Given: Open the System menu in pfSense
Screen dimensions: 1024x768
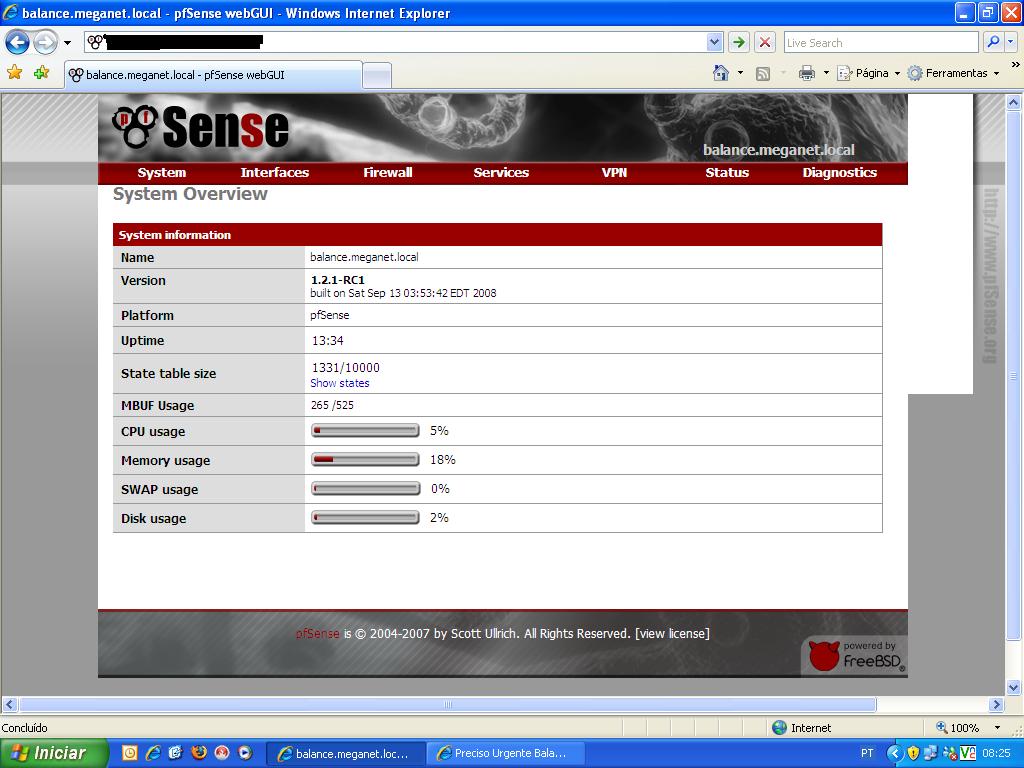Looking at the screenshot, I should (161, 172).
